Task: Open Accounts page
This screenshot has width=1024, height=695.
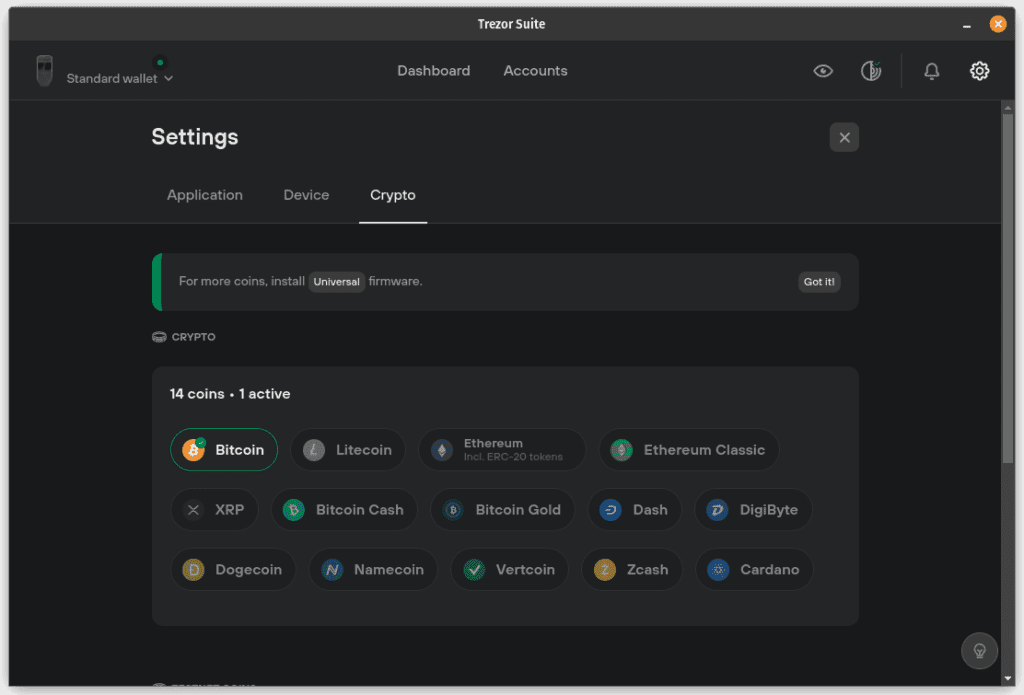Action: pyautogui.click(x=535, y=71)
